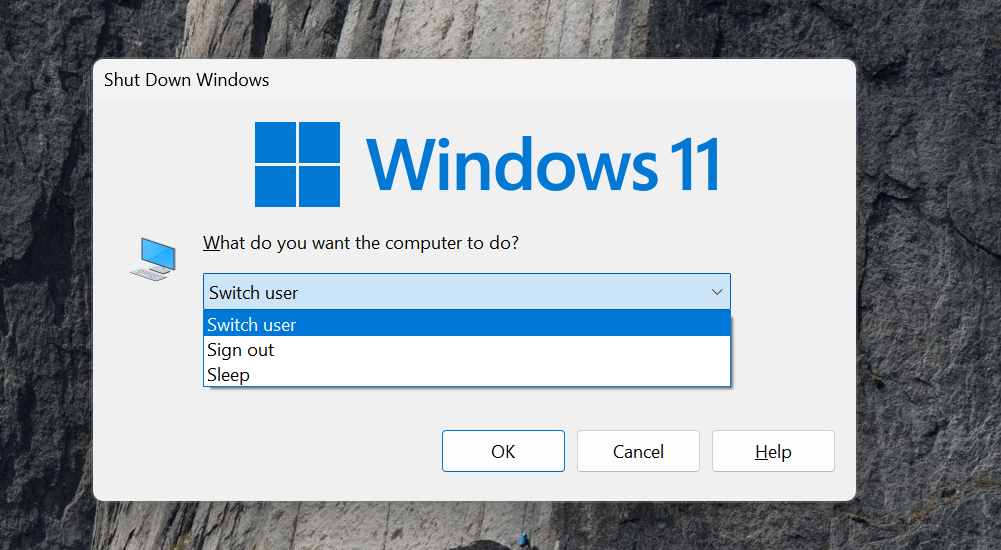Image resolution: width=1001 pixels, height=550 pixels.
Task: Open the Help button
Action: click(x=773, y=451)
